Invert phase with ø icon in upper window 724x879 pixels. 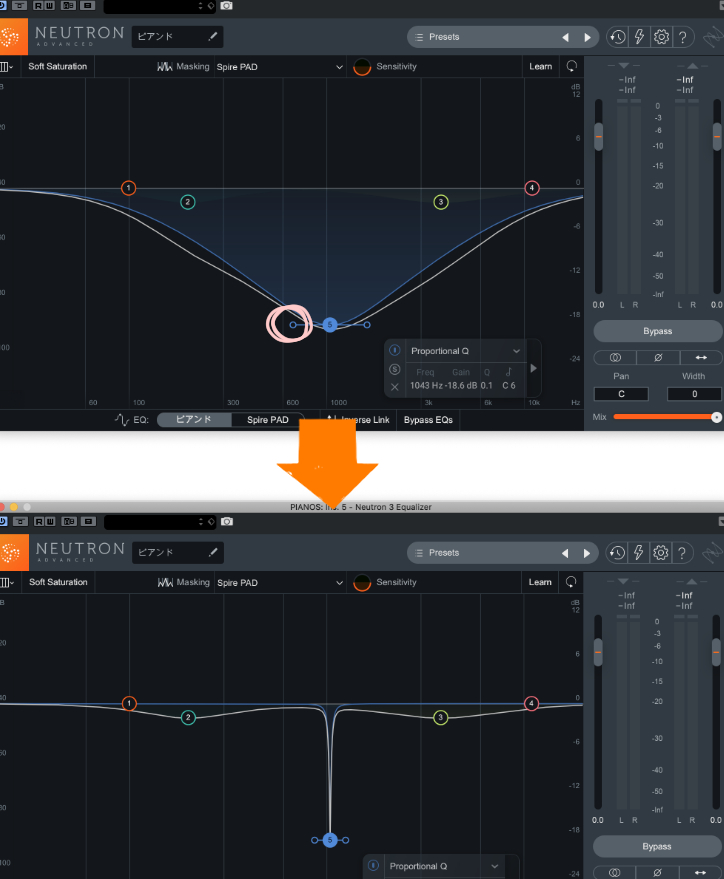click(x=658, y=358)
